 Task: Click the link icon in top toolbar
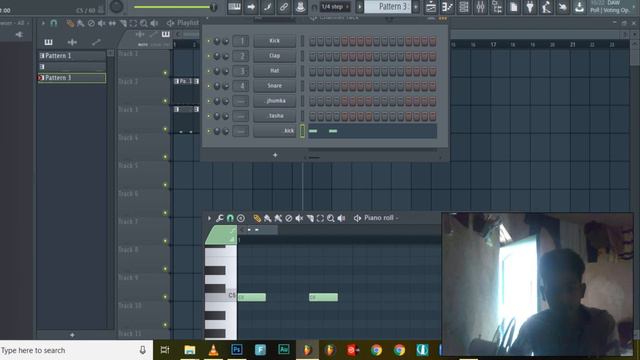(284, 7)
